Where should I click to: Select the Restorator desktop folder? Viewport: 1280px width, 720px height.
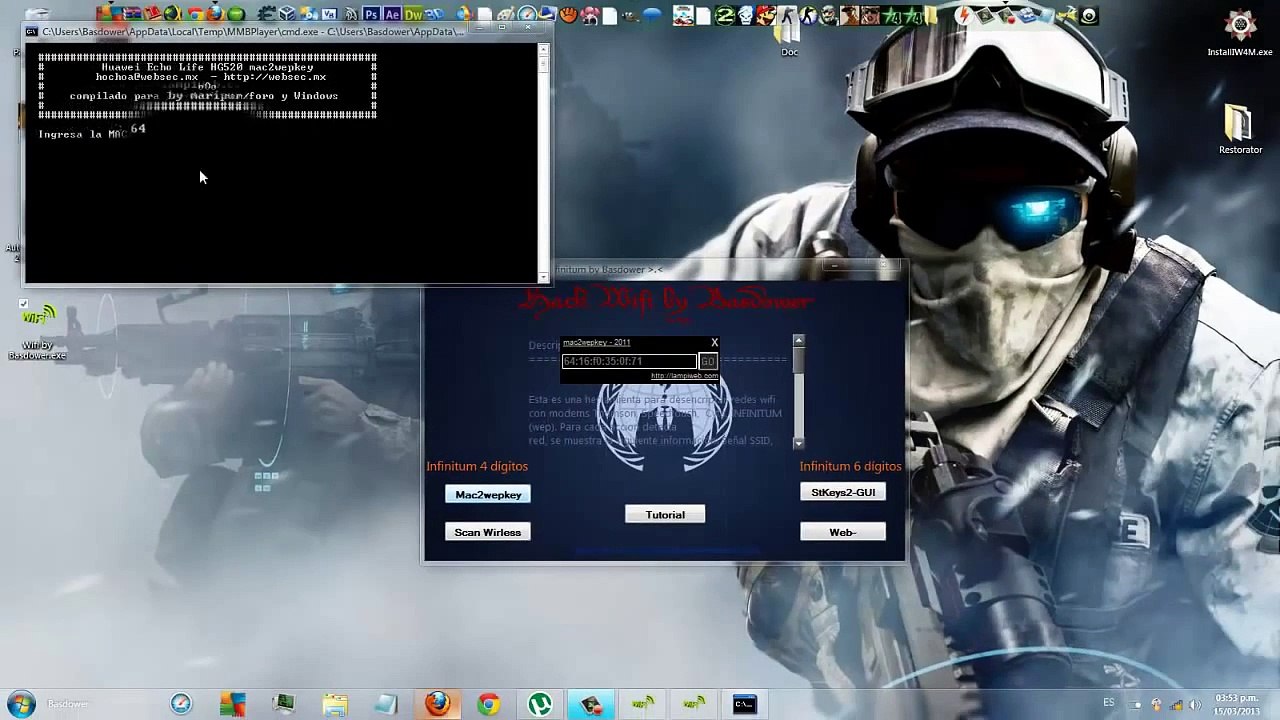point(1240,130)
